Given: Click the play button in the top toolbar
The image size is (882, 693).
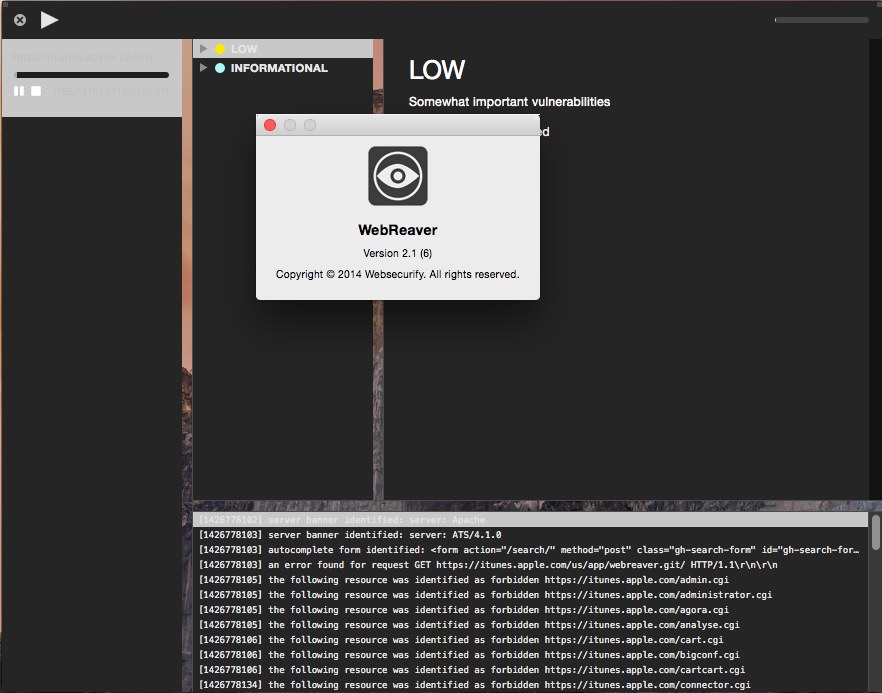Looking at the screenshot, I should click(x=50, y=20).
